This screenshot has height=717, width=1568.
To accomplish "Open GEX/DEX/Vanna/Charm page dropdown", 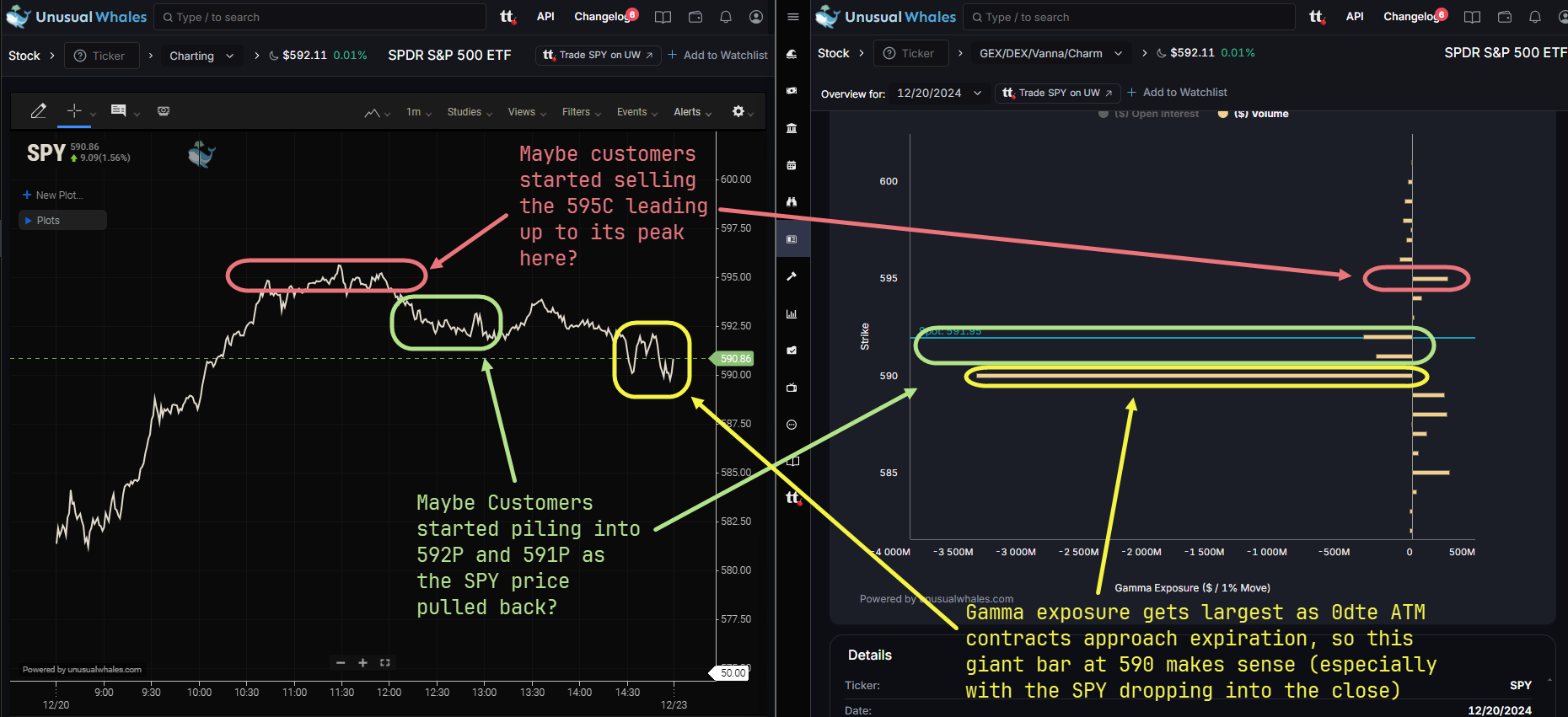I will (1050, 53).
